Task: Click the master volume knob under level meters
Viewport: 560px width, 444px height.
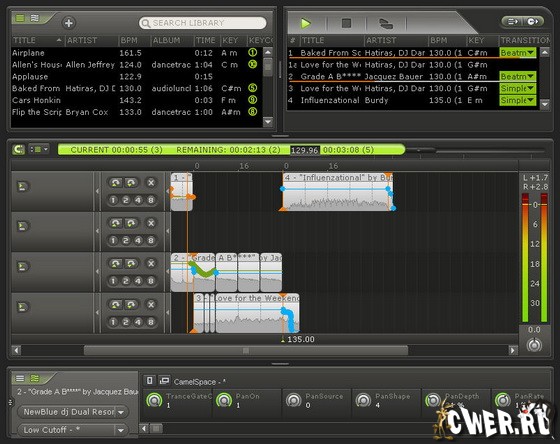Action: click(x=534, y=345)
